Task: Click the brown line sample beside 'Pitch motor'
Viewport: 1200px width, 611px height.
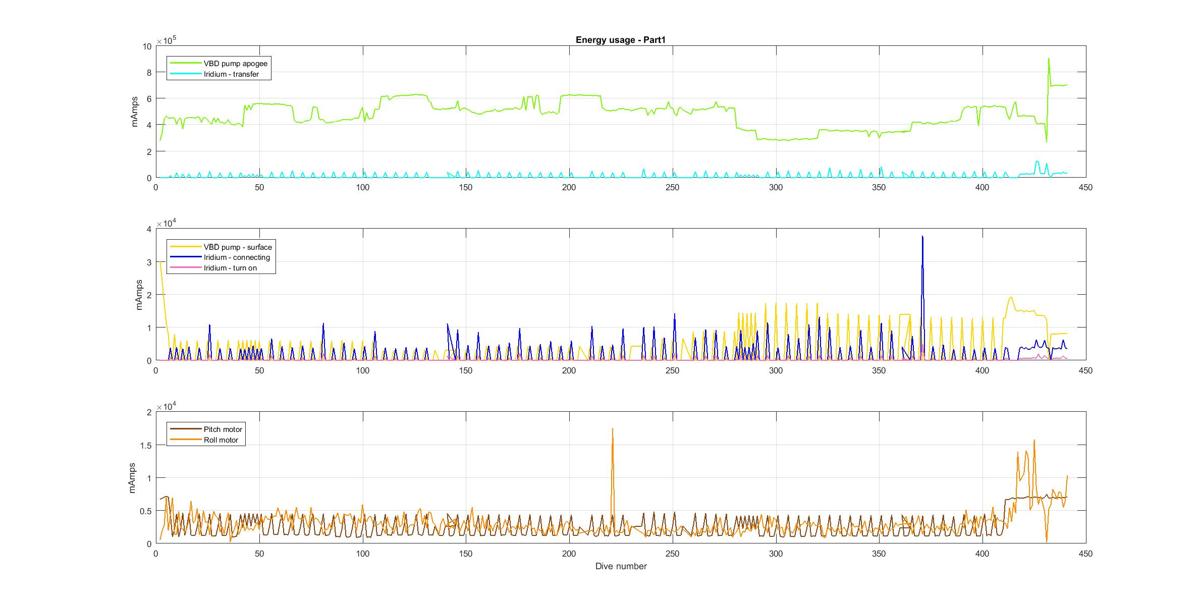Action: pyautogui.click(x=185, y=428)
